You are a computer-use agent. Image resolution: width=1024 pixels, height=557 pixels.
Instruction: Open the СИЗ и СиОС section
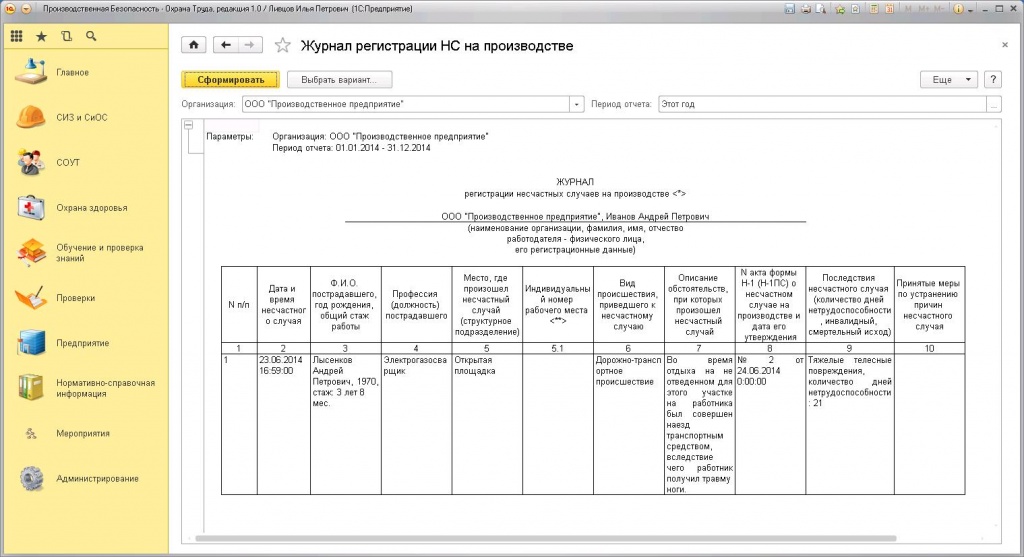coord(84,118)
